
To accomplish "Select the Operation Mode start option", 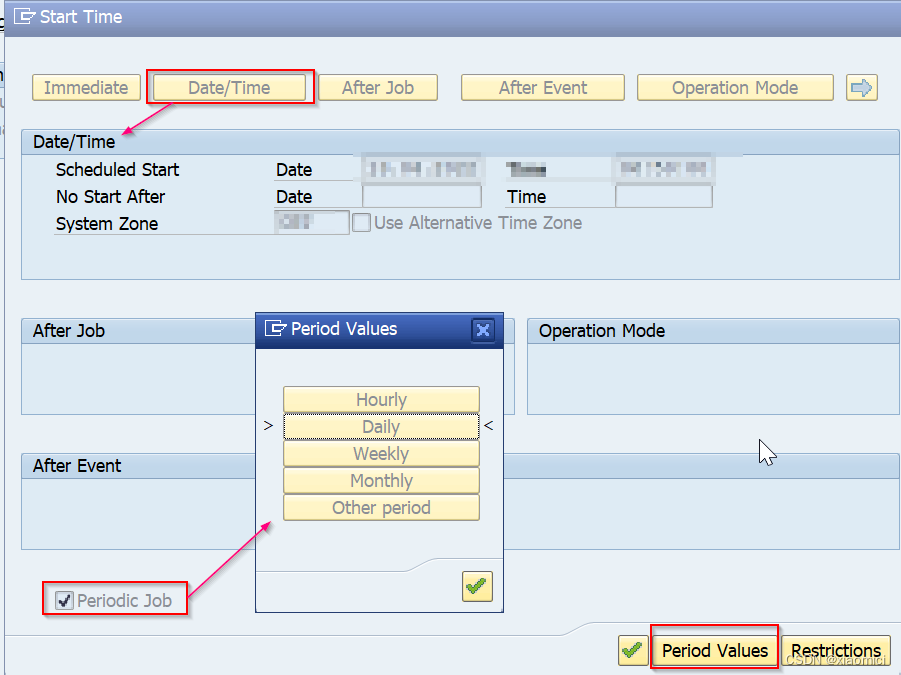I will 735,88.
